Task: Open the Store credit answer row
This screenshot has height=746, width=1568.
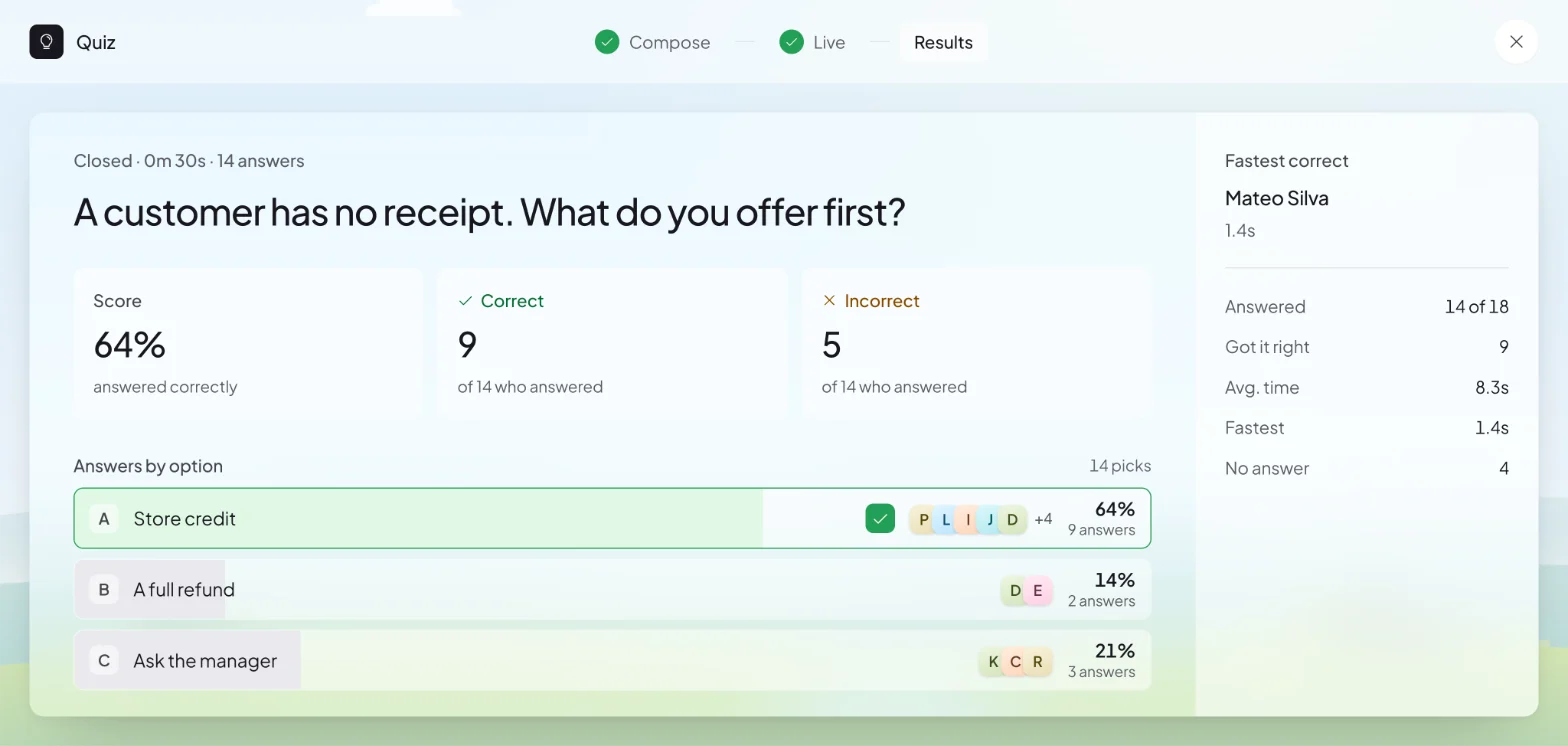Action: [612, 518]
